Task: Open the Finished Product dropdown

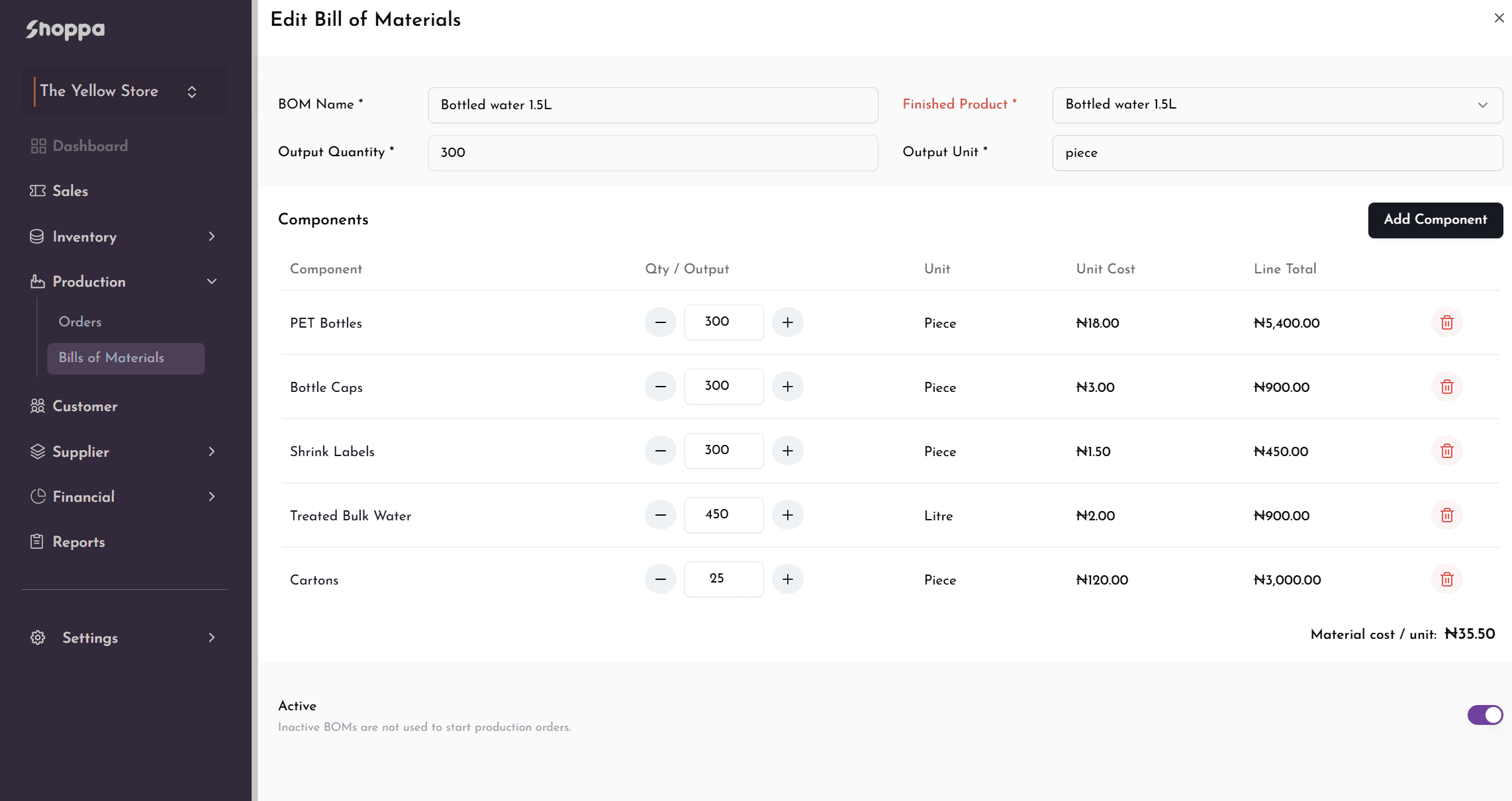Action: click(x=1277, y=105)
